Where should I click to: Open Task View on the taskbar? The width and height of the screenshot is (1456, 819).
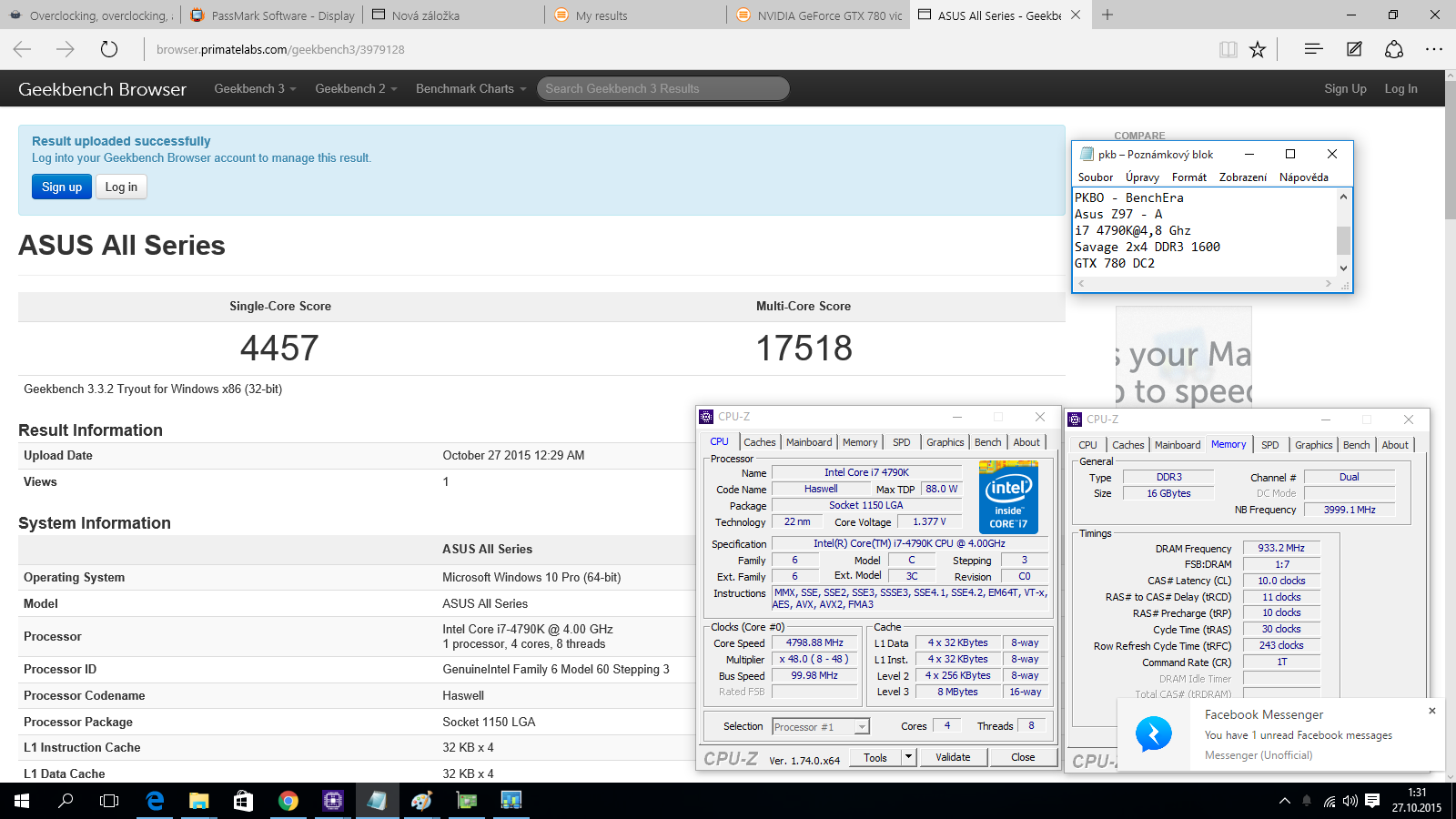[x=109, y=801]
